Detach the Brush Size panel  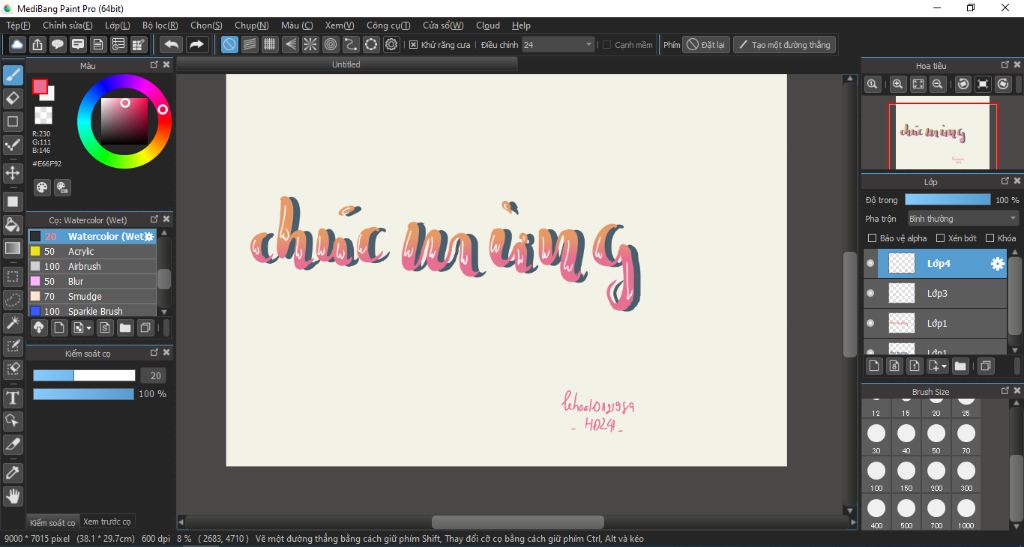coord(1005,390)
